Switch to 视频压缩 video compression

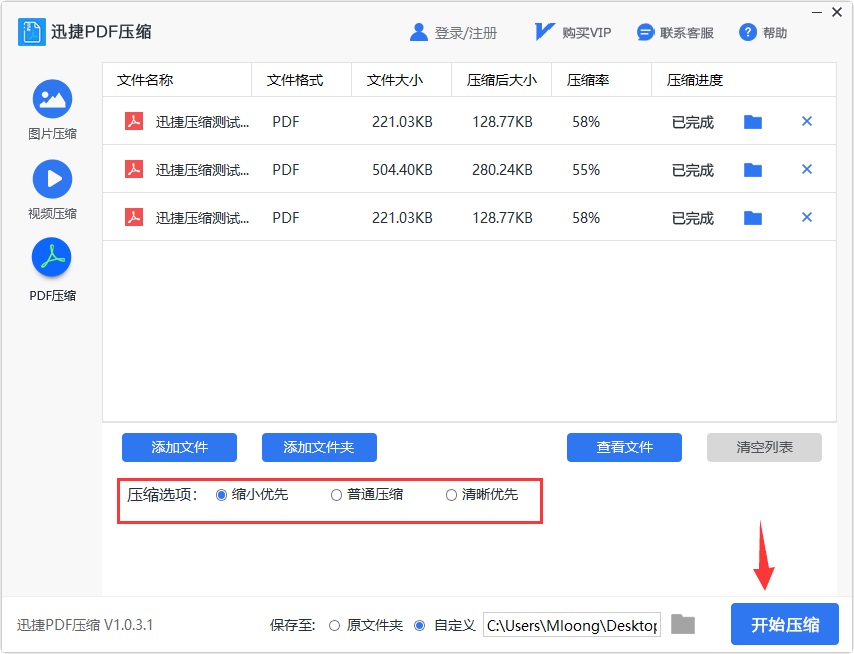click(52, 190)
